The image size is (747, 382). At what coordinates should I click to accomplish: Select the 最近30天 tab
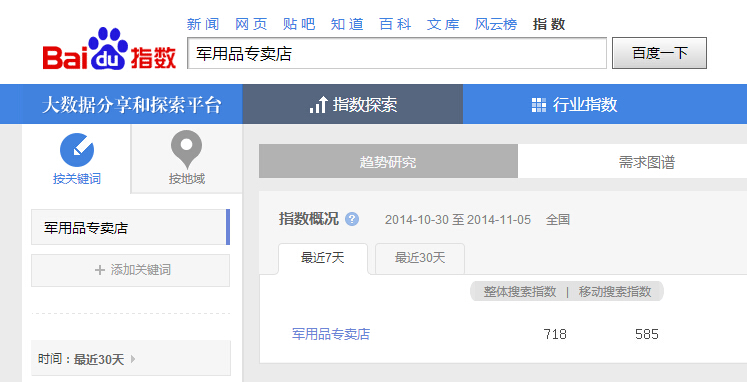(420, 258)
